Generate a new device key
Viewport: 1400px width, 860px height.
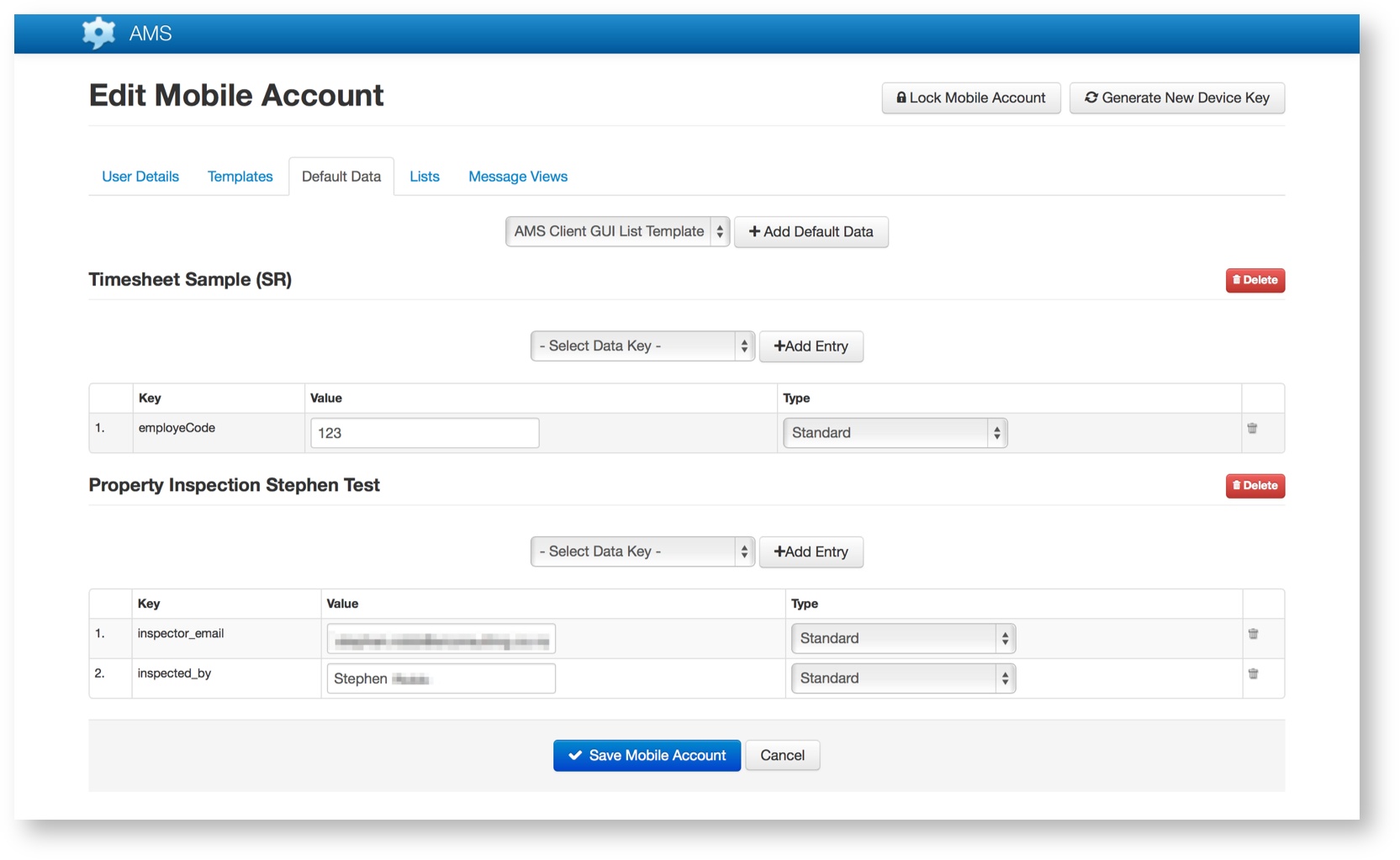point(1176,98)
